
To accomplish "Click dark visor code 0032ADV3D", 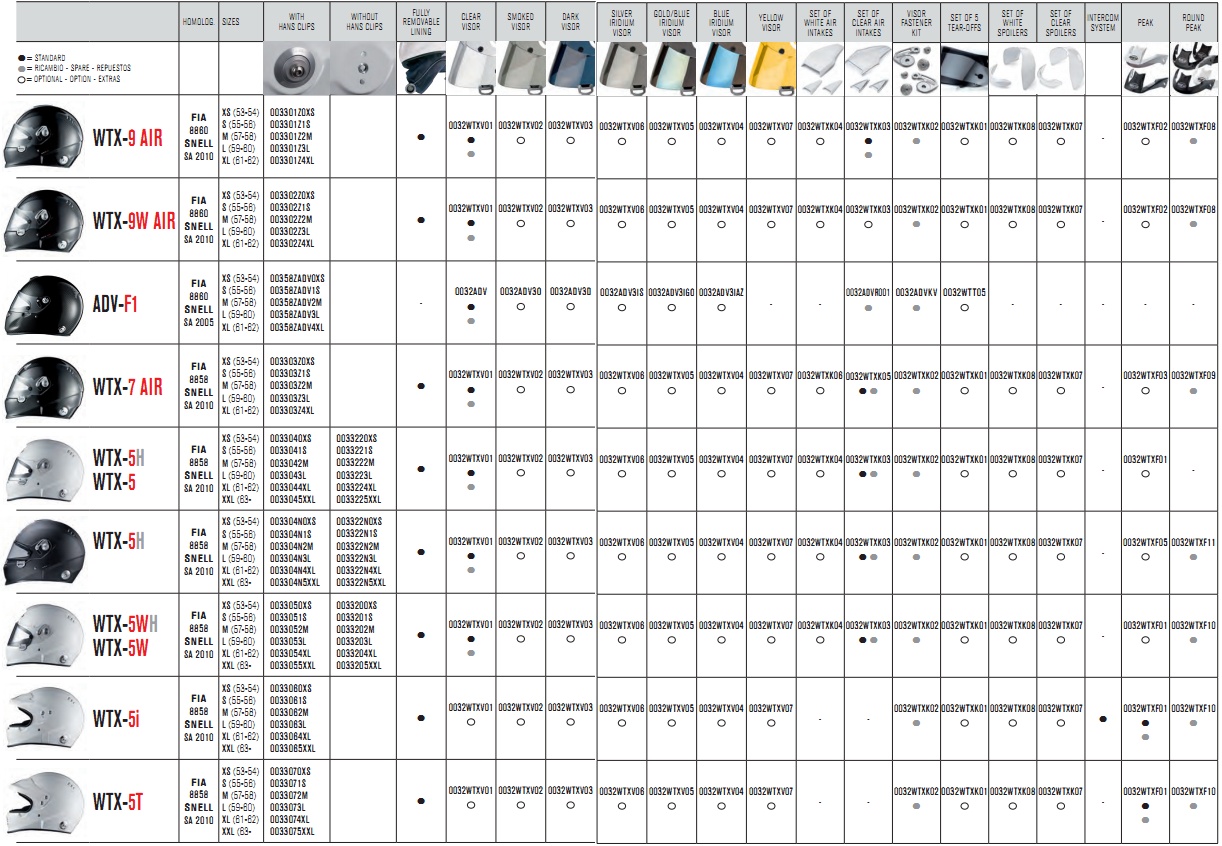I will [571, 292].
